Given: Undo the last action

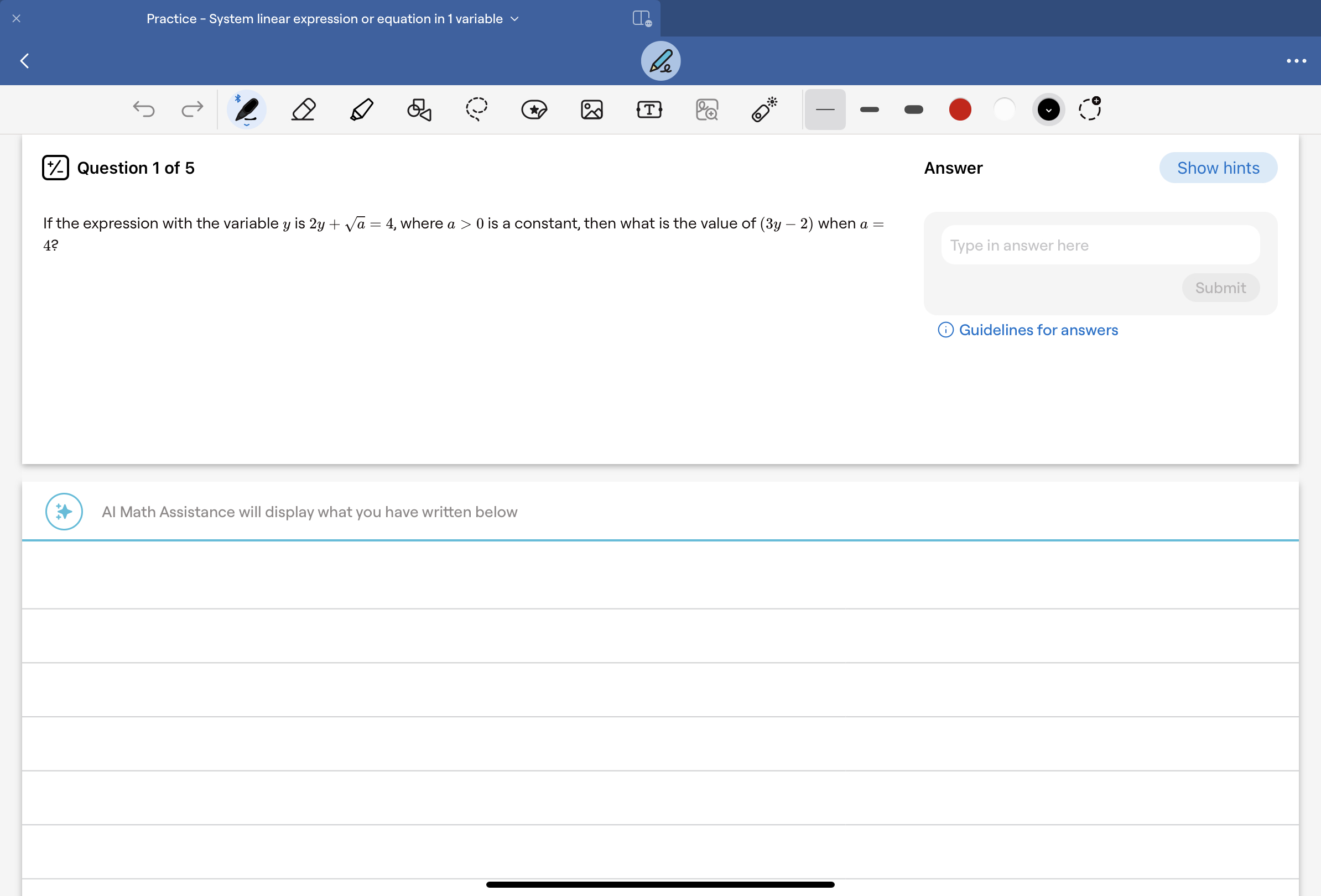Looking at the screenshot, I should 144,109.
